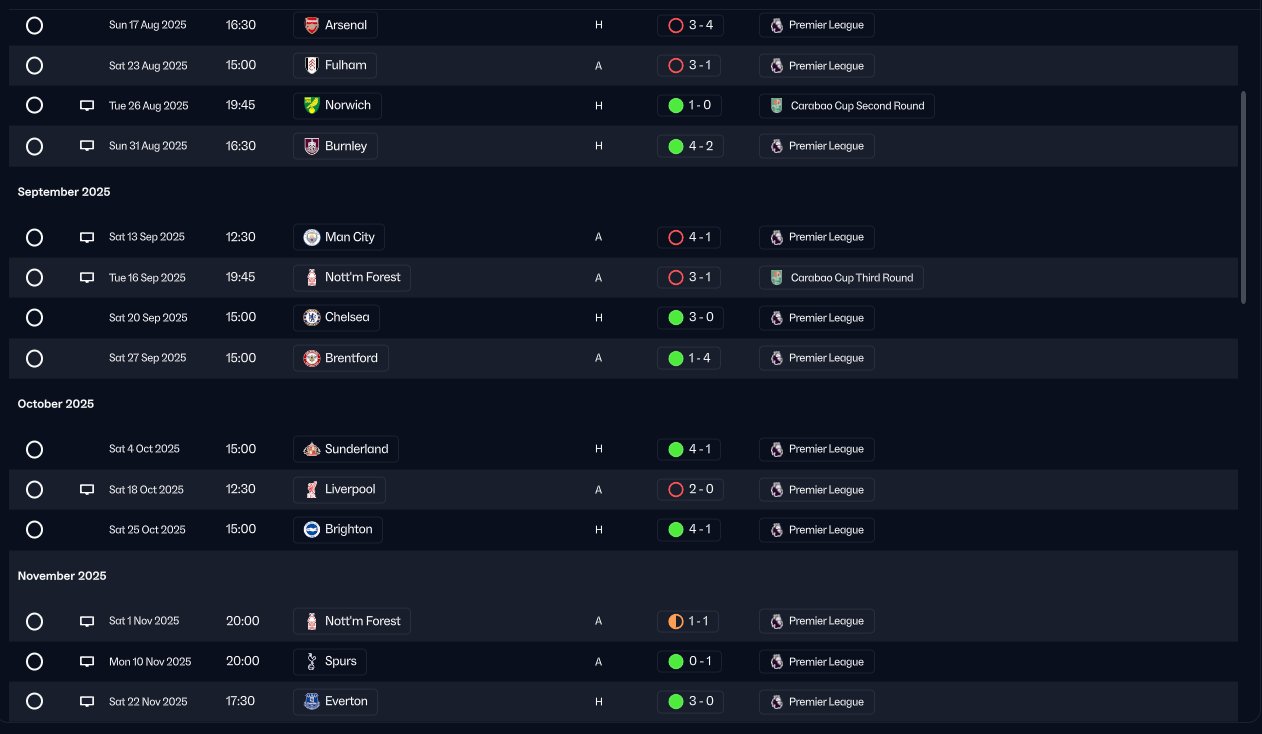
Task: Click the TV icon on Spurs row
Action: [x=87, y=661]
